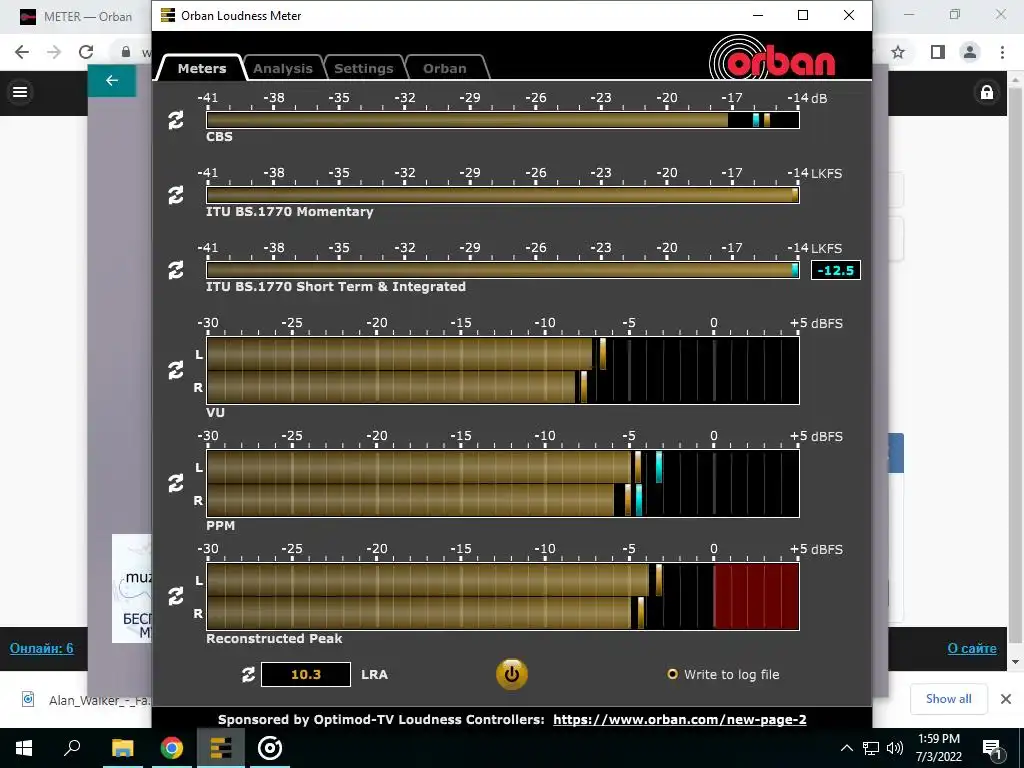Click the Reconstructed Peak meter bar
The height and width of the screenshot is (768, 1024).
point(503,596)
